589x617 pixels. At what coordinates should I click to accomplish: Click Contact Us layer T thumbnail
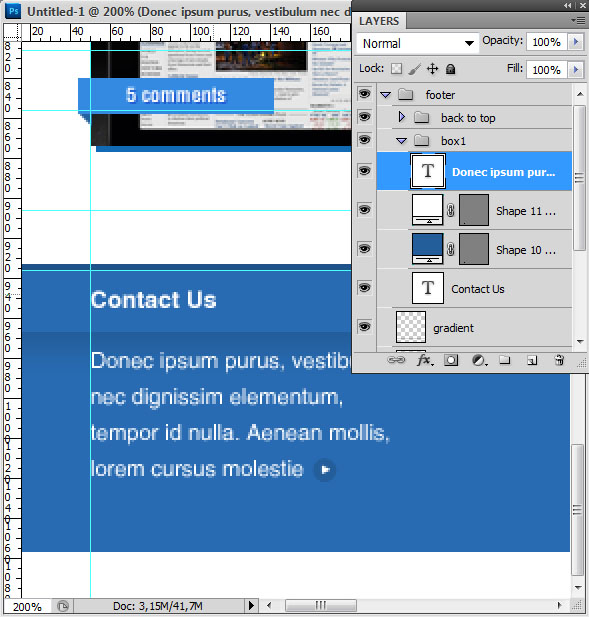(428, 288)
